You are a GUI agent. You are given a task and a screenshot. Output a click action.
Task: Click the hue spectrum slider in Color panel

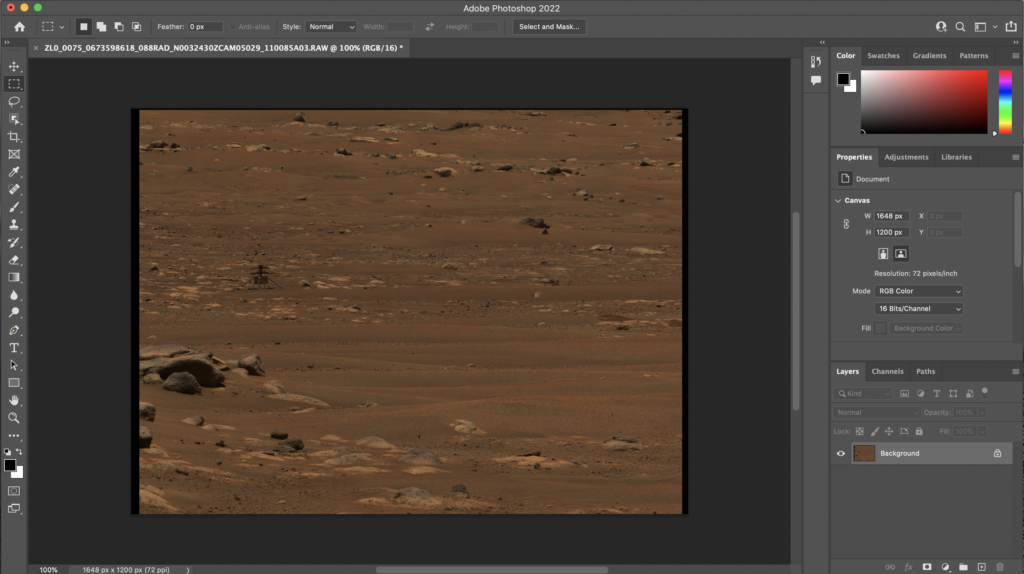1005,101
